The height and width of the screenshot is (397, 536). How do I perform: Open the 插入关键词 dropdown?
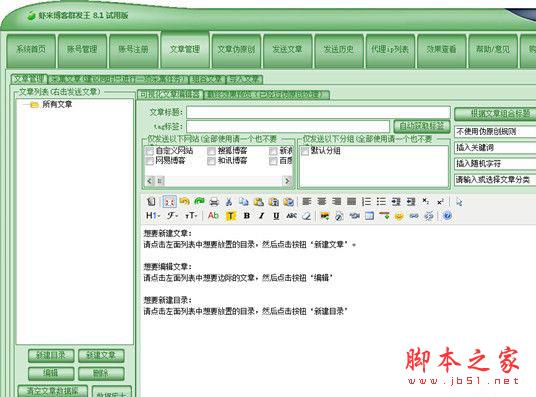[495, 147]
